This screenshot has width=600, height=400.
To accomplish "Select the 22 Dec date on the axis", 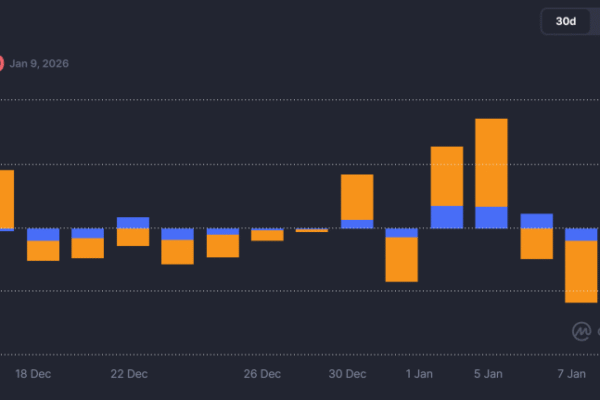I will tap(129, 374).
